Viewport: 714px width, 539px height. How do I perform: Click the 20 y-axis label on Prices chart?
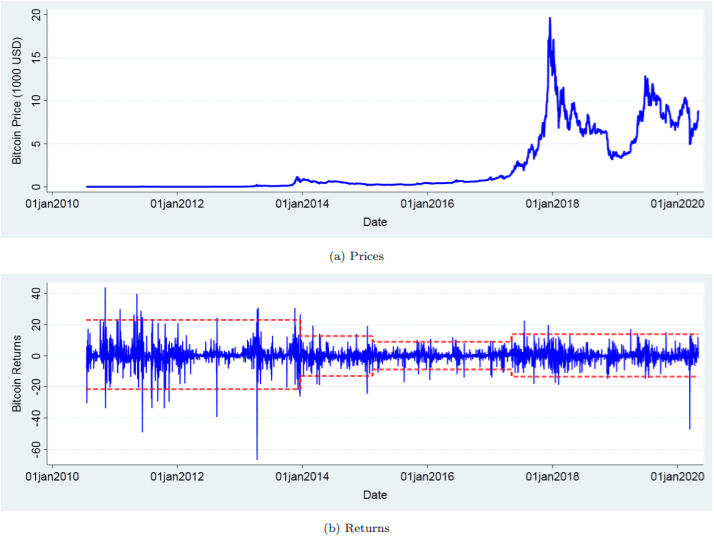(x=35, y=16)
